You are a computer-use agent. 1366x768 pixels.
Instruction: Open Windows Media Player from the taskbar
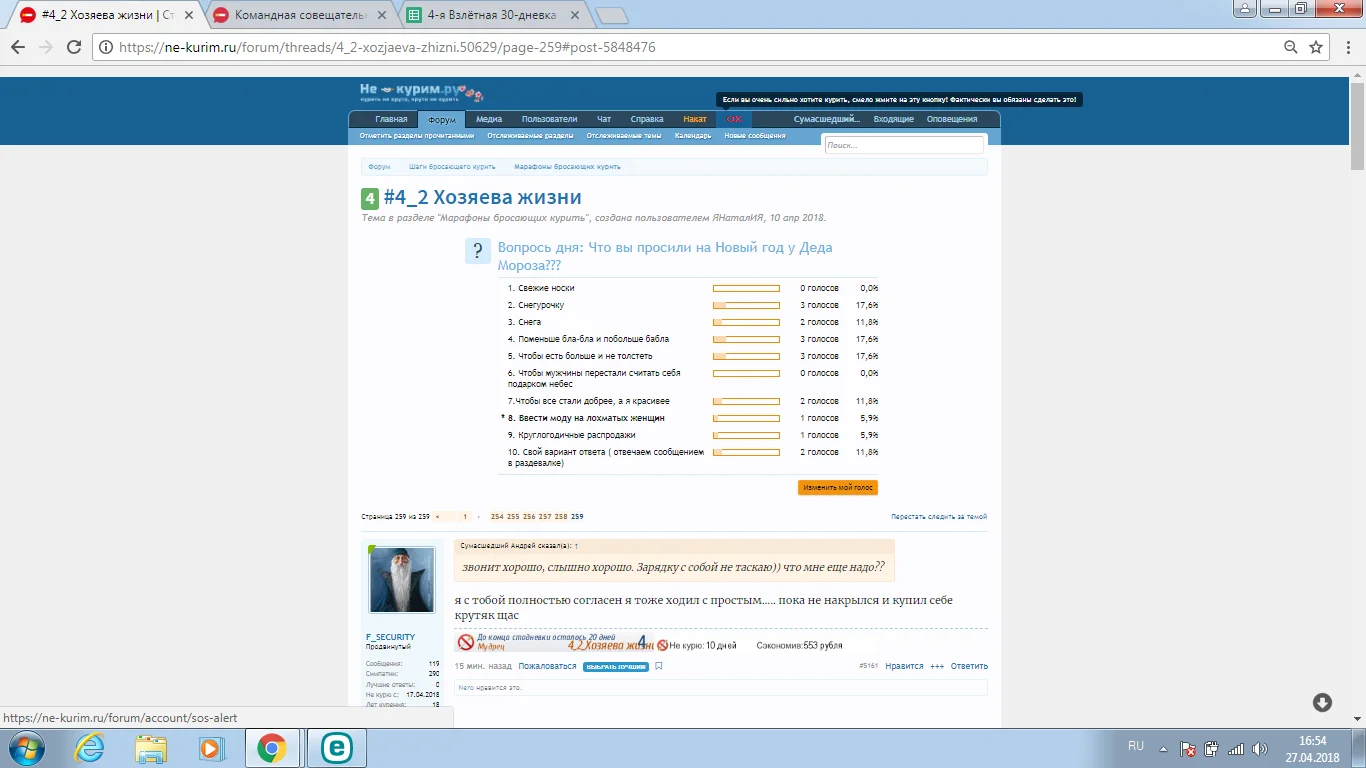pyautogui.click(x=211, y=747)
